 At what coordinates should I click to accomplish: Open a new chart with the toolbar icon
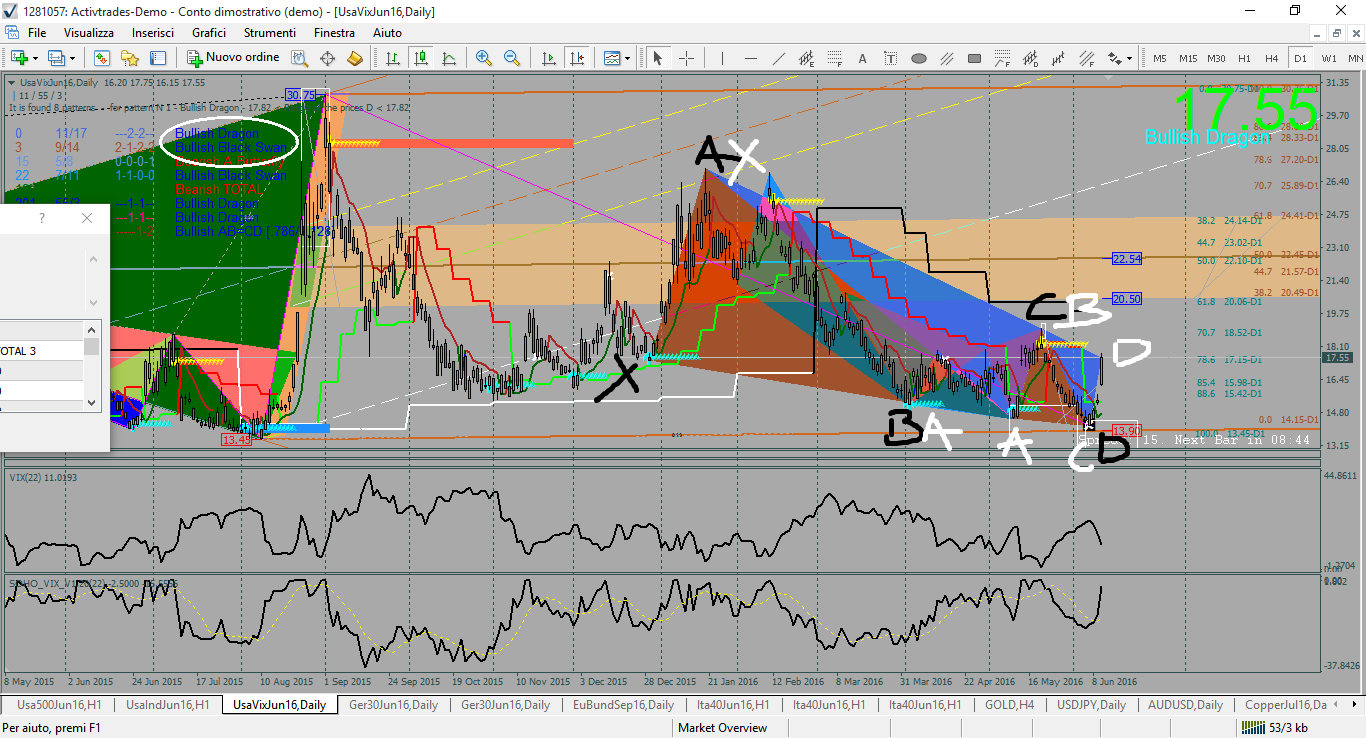click(19, 58)
